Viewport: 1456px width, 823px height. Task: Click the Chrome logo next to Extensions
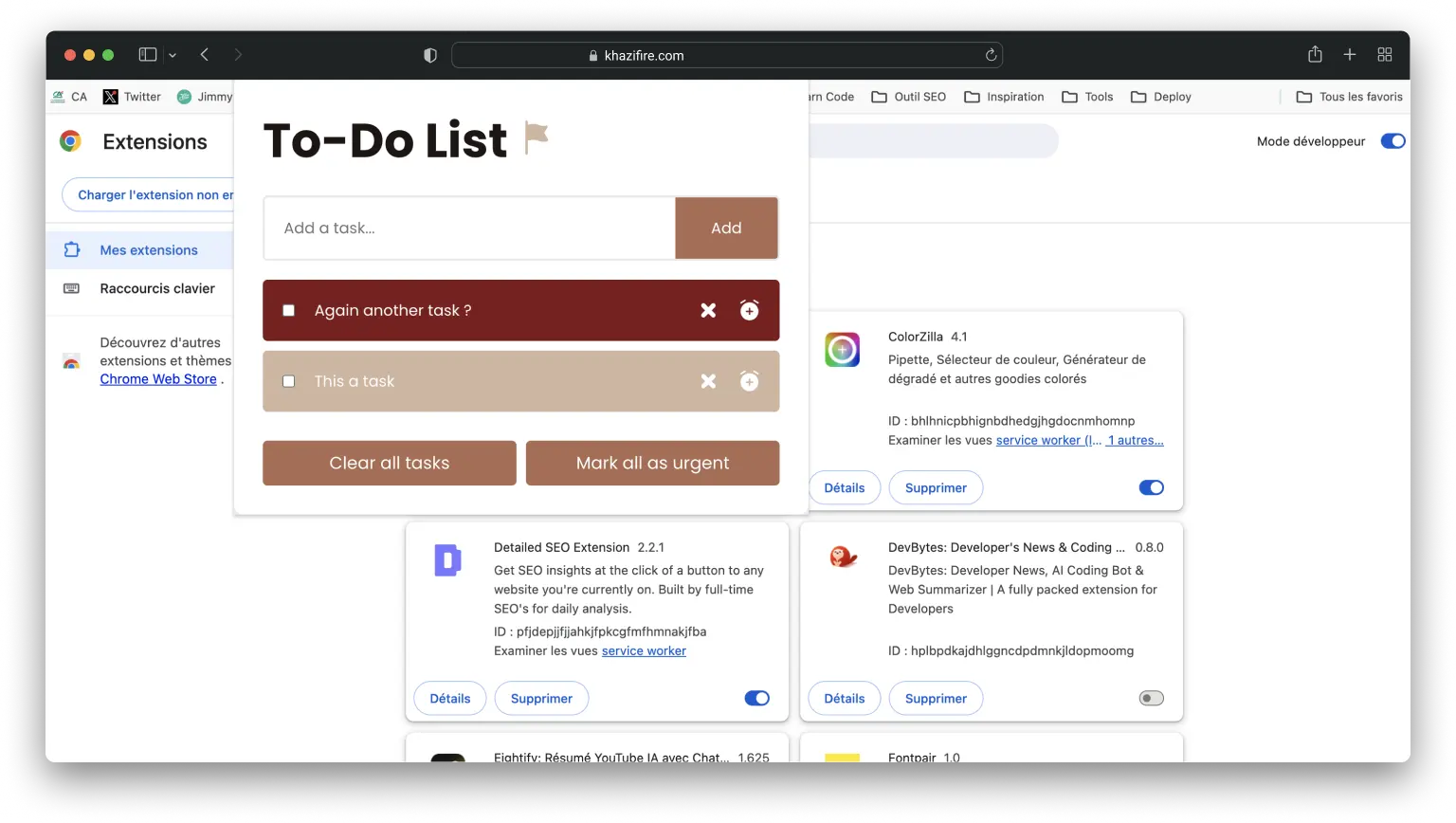pyautogui.click(x=70, y=141)
